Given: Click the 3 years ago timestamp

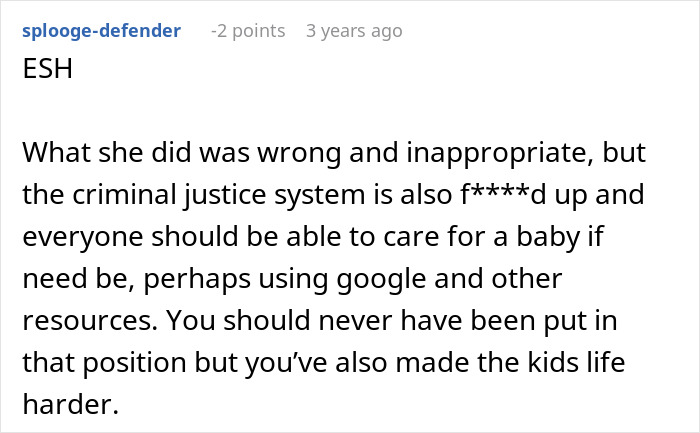Looking at the screenshot, I should (354, 31).
